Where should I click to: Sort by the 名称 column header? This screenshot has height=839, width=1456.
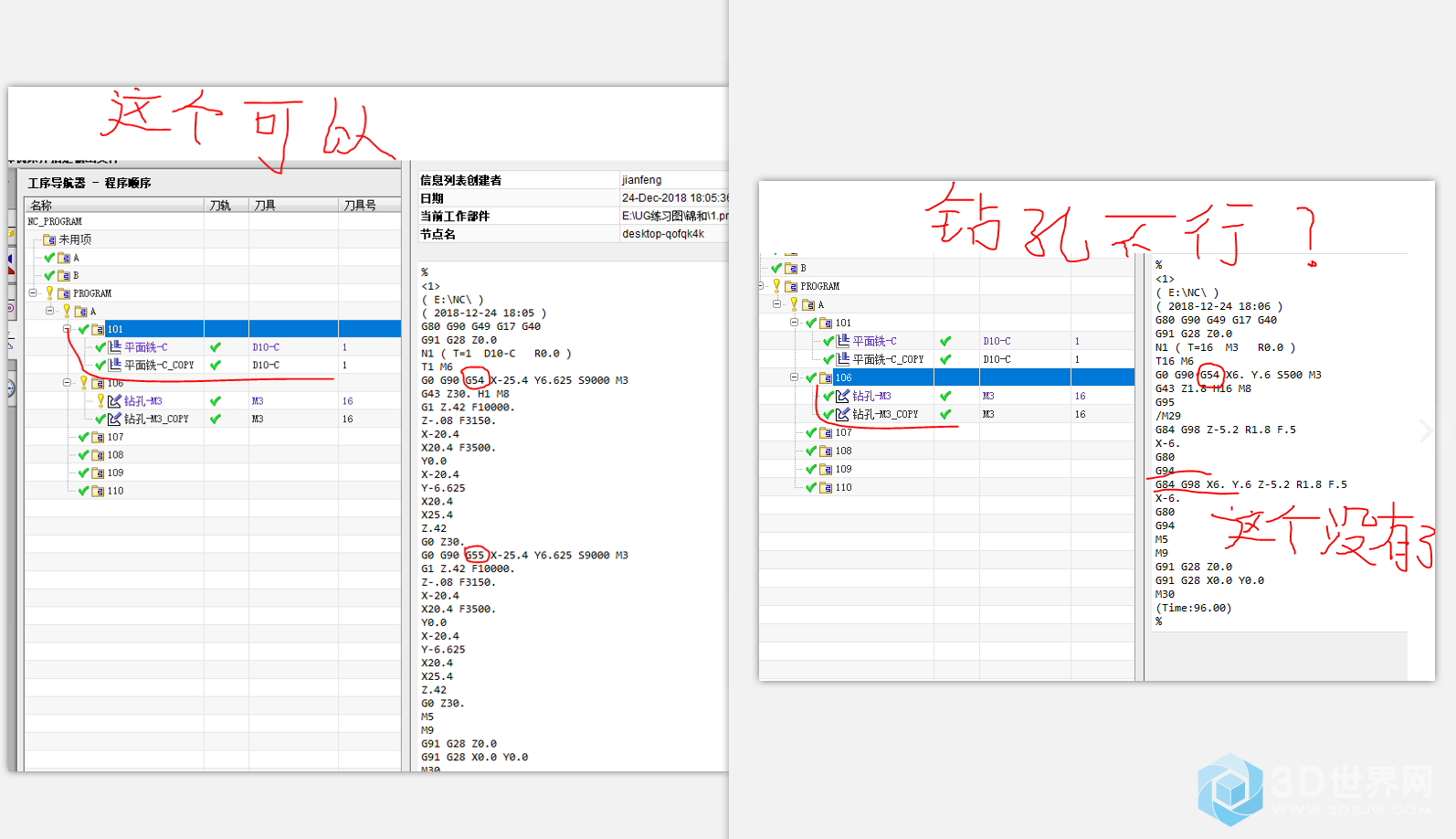coord(114,205)
